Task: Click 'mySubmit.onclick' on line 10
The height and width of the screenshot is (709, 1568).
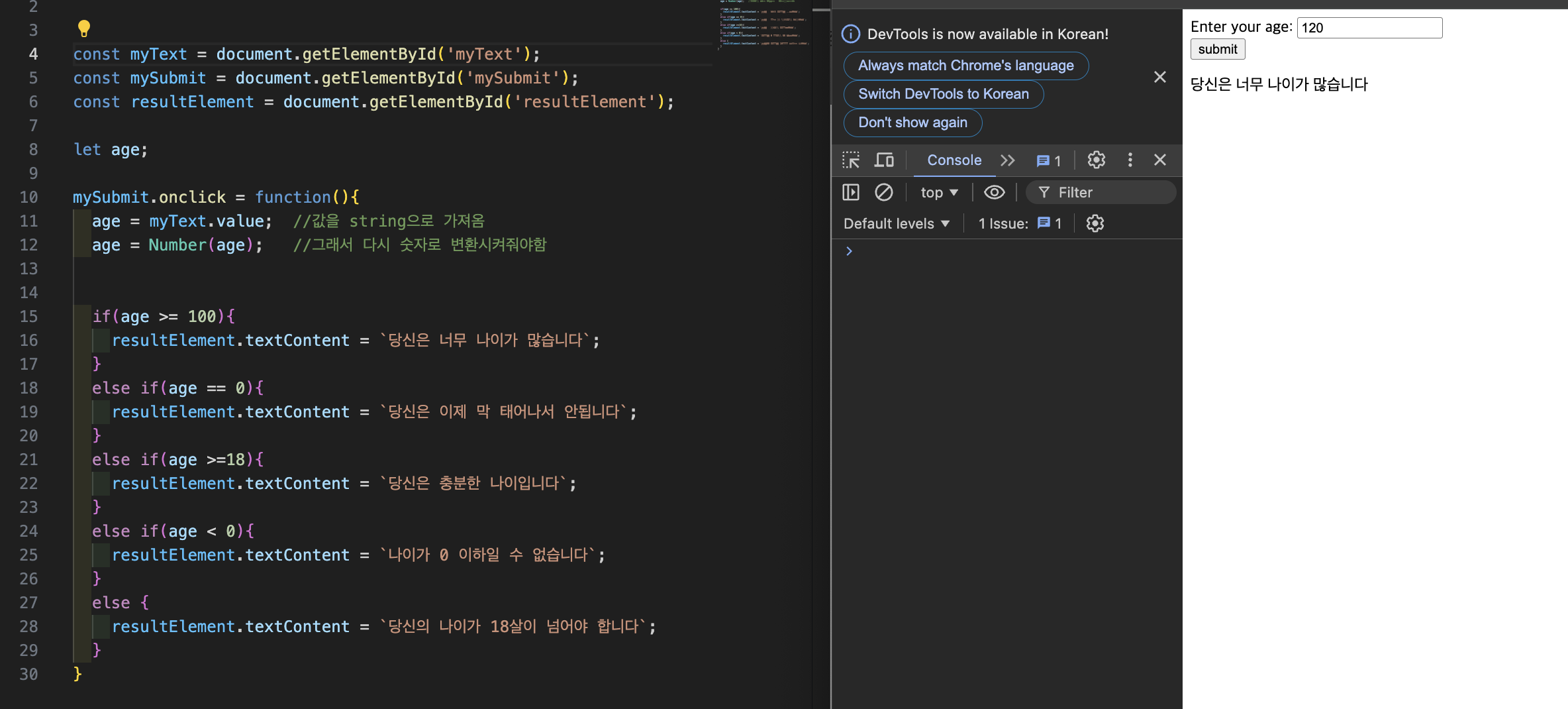Action: coord(150,197)
